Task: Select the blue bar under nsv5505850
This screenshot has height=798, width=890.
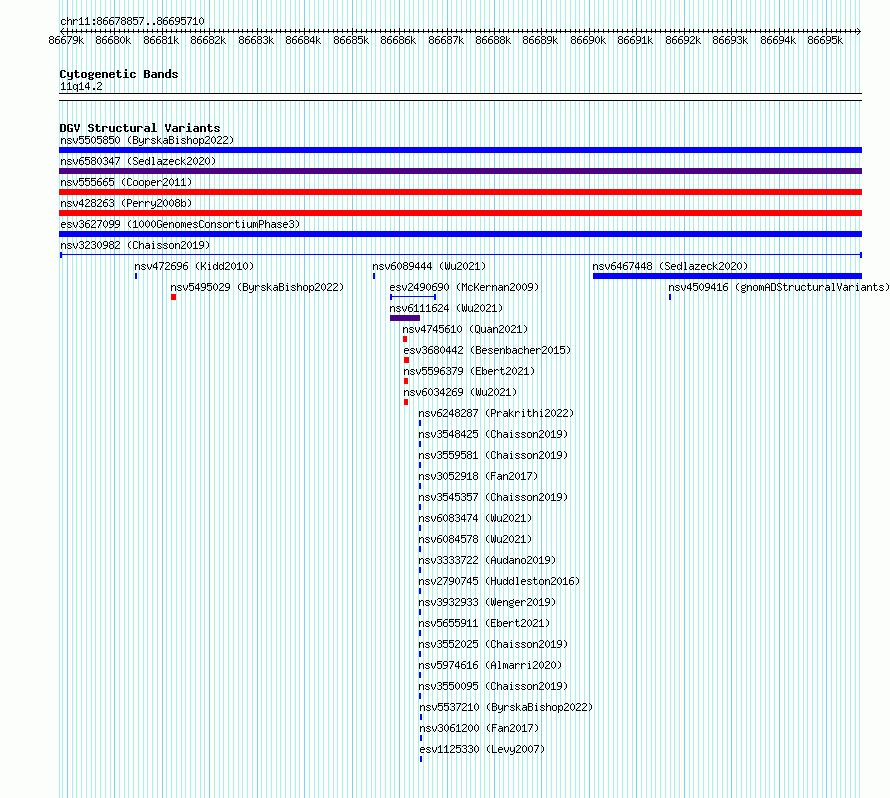Action: (460, 150)
